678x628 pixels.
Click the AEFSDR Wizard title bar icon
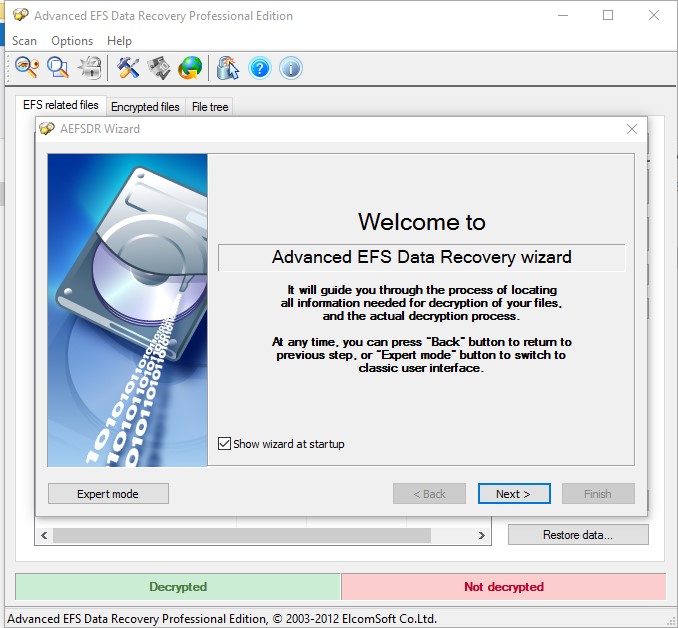[47, 128]
